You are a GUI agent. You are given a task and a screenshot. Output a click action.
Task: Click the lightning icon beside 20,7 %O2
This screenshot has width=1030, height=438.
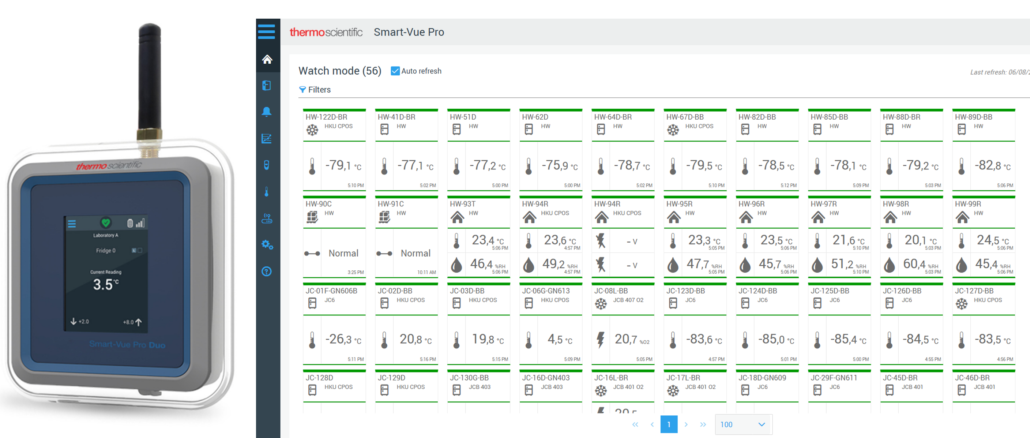click(x=600, y=340)
